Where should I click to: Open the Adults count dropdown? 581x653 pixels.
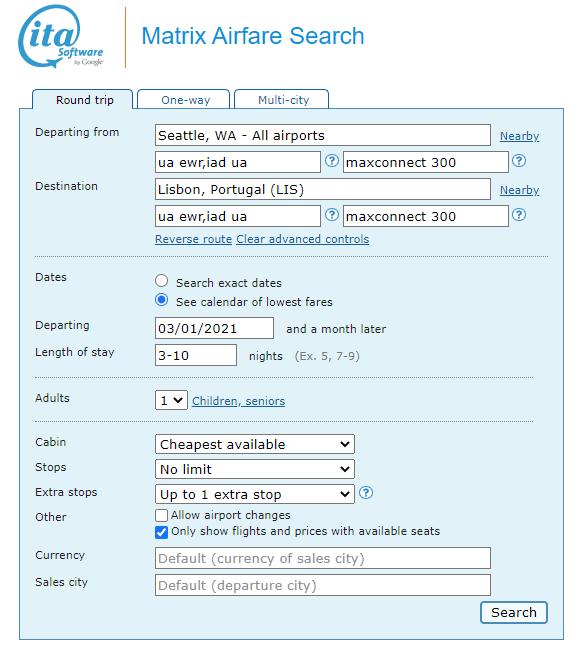(x=171, y=400)
